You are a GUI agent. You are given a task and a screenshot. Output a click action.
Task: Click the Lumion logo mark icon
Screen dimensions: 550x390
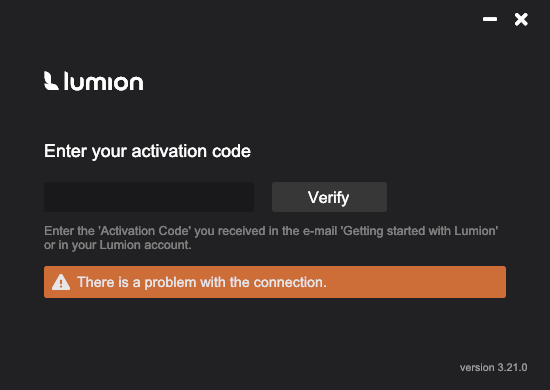[51, 81]
